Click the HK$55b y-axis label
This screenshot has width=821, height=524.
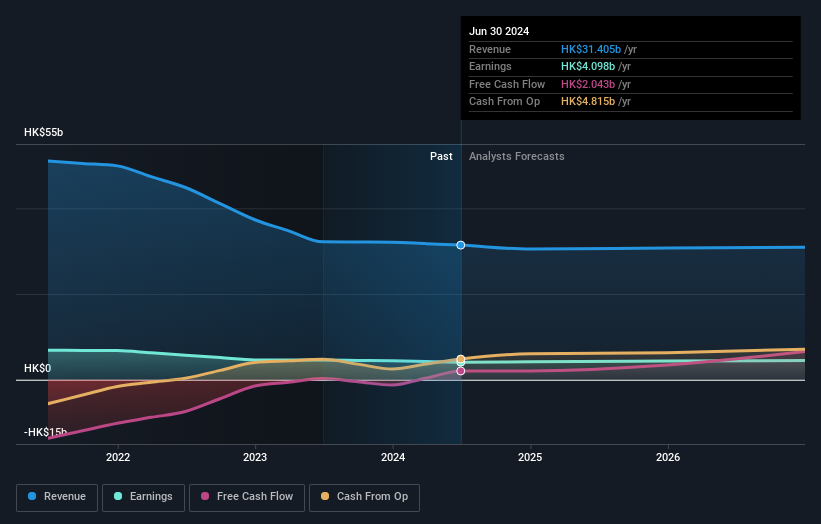tap(43, 132)
